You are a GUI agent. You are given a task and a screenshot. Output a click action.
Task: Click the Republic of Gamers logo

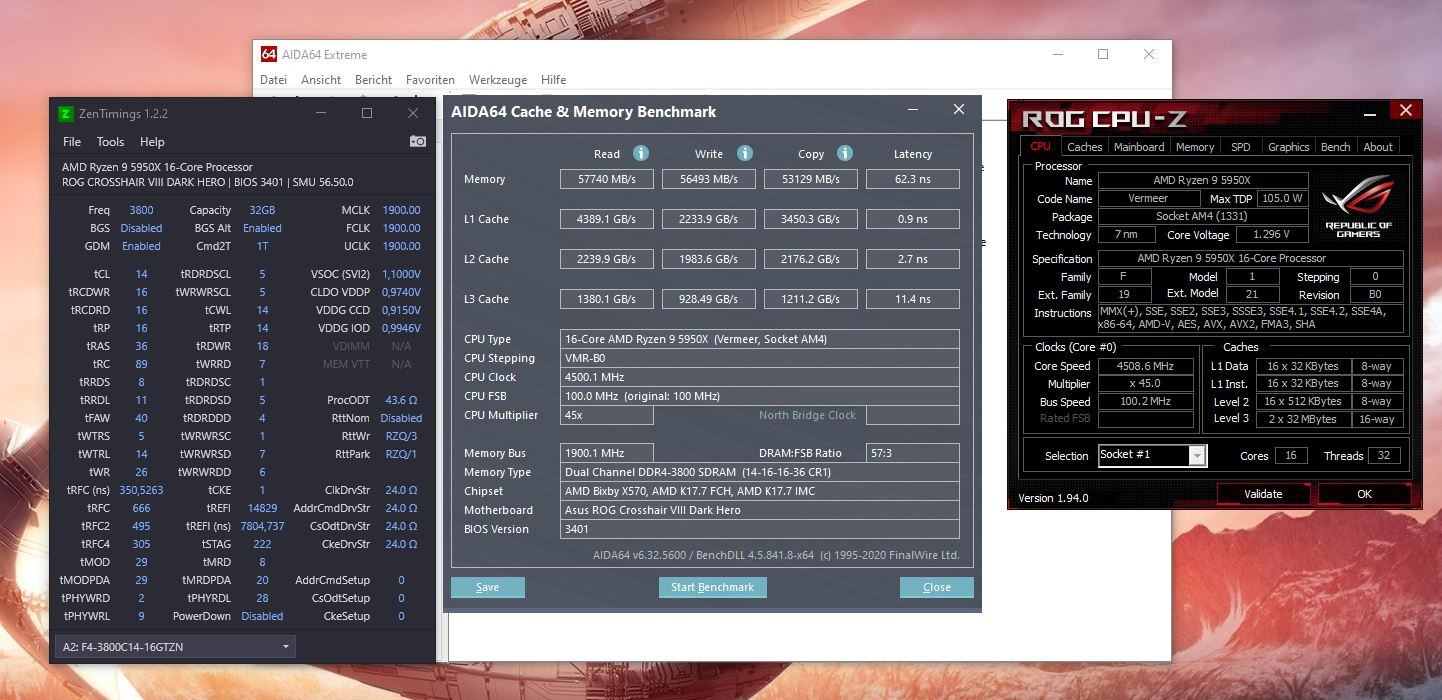pos(1358,206)
